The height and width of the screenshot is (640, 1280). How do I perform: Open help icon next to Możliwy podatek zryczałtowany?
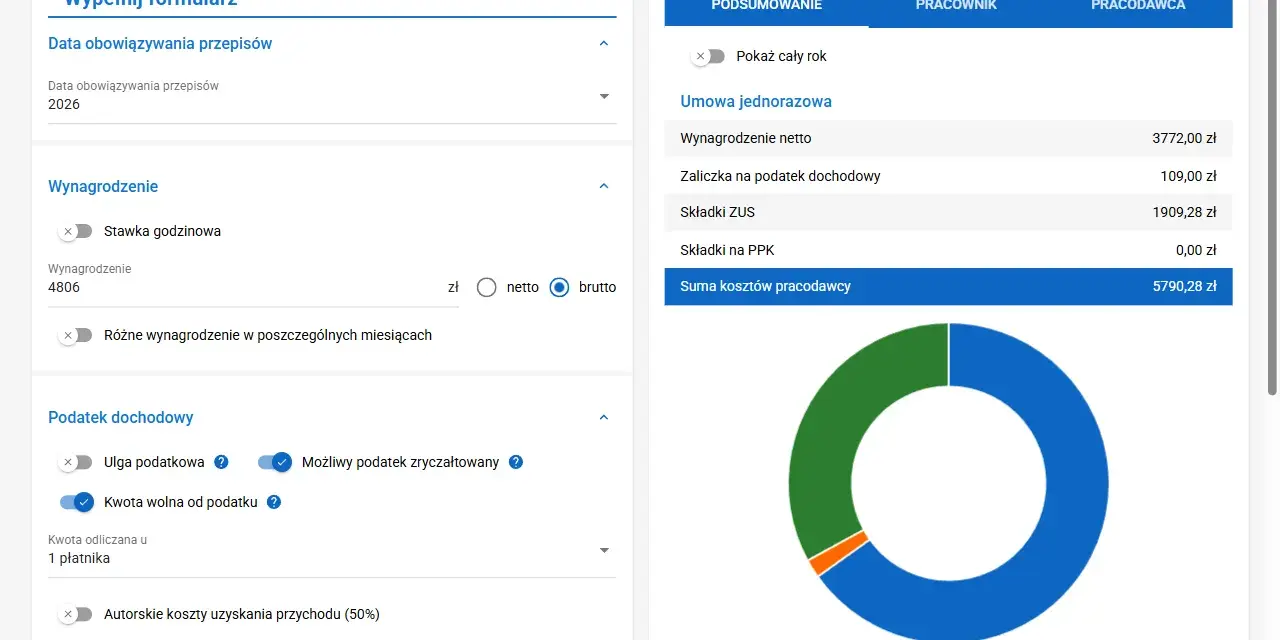[516, 462]
